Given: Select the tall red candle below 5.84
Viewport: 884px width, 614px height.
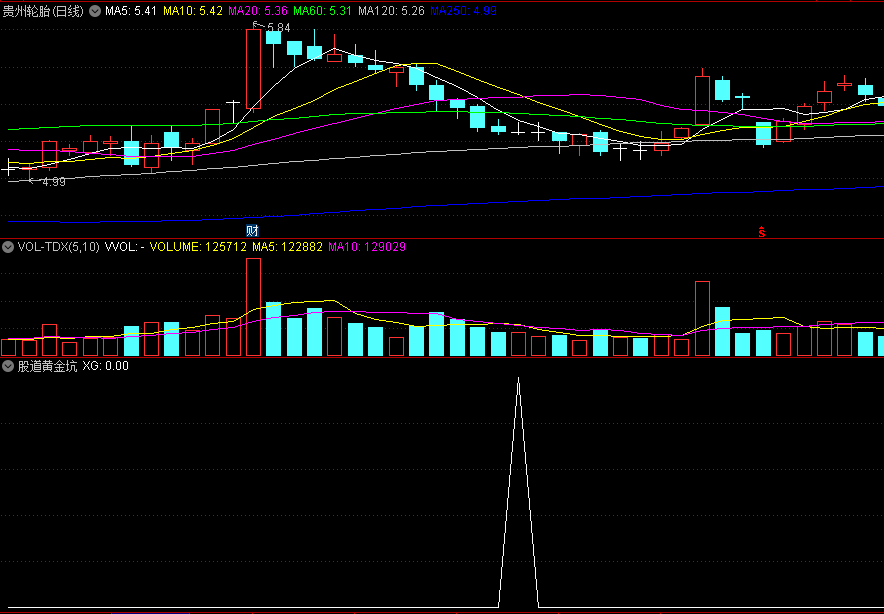Looking at the screenshot, I should click(x=254, y=69).
